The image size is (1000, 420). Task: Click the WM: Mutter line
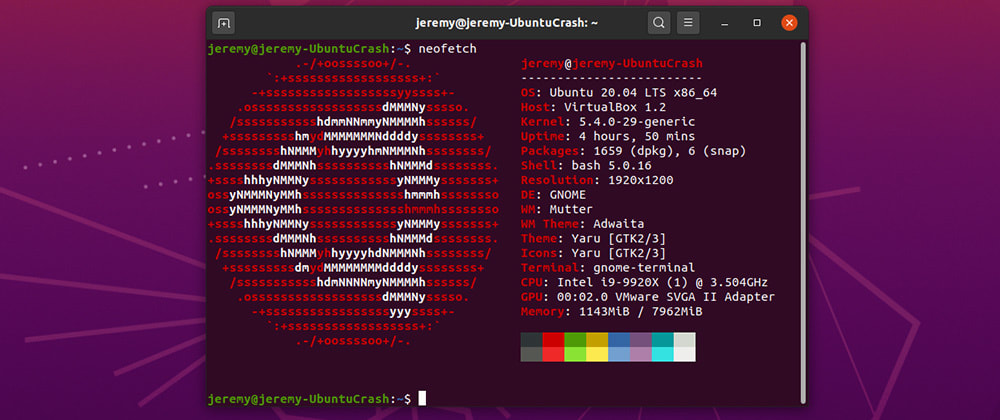[557, 210]
